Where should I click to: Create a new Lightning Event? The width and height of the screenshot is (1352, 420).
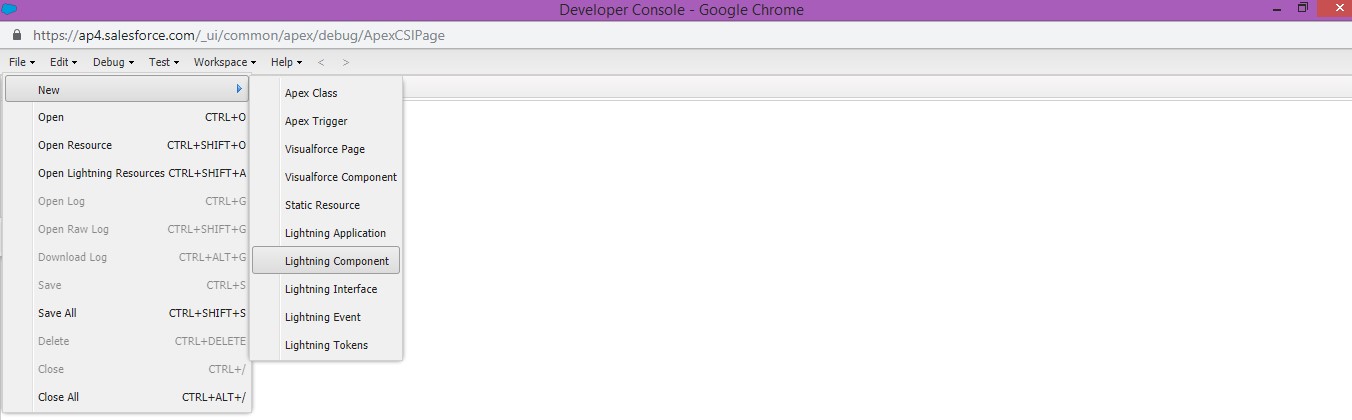(322, 317)
